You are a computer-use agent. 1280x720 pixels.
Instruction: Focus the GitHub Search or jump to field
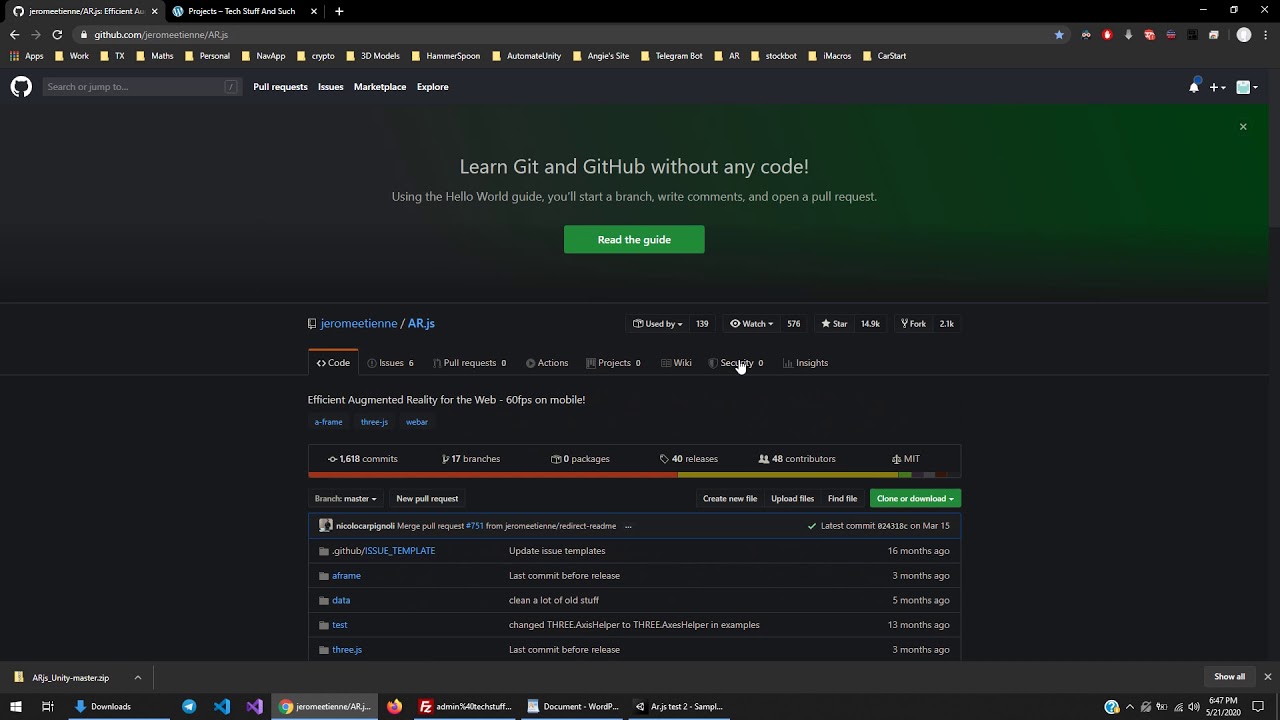point(141,87)
